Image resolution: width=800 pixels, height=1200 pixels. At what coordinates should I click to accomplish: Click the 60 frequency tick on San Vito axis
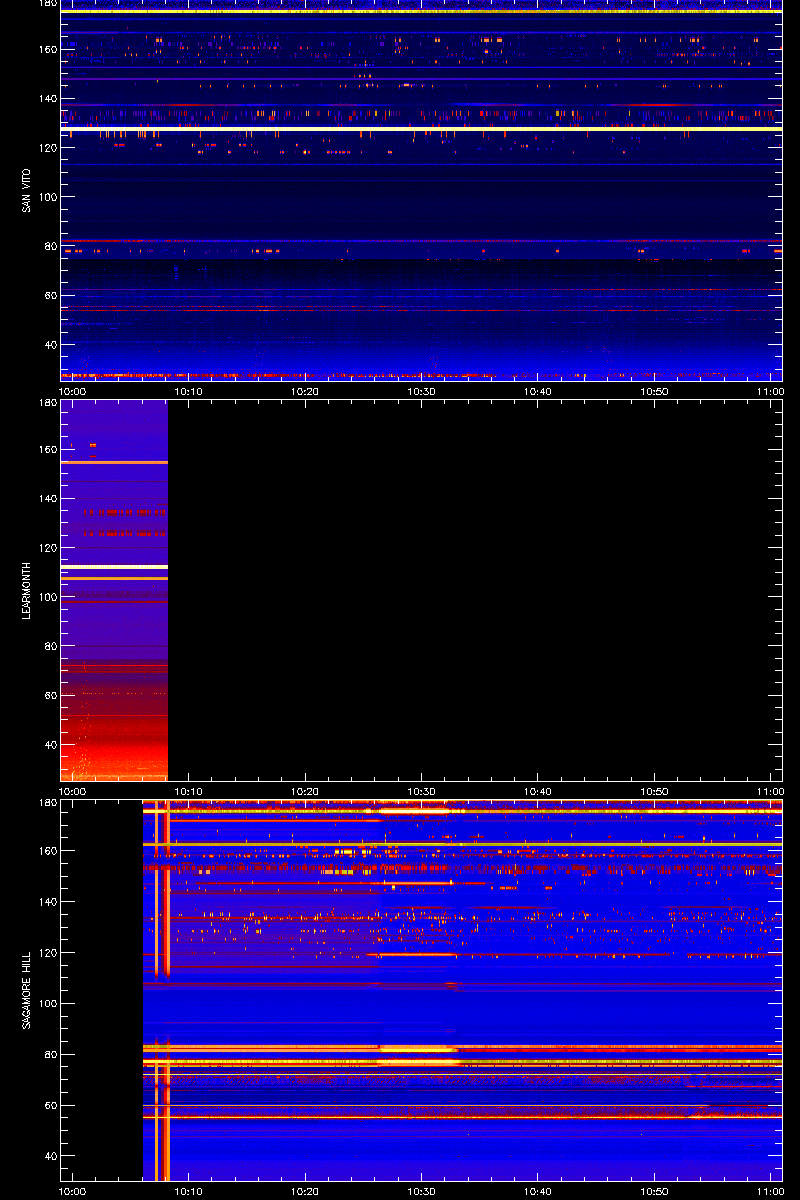click(x=49, y=295)
